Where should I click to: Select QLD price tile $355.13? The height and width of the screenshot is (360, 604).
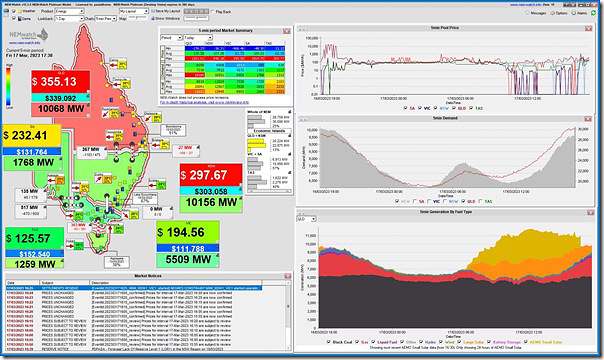click(x=60, y=82)
